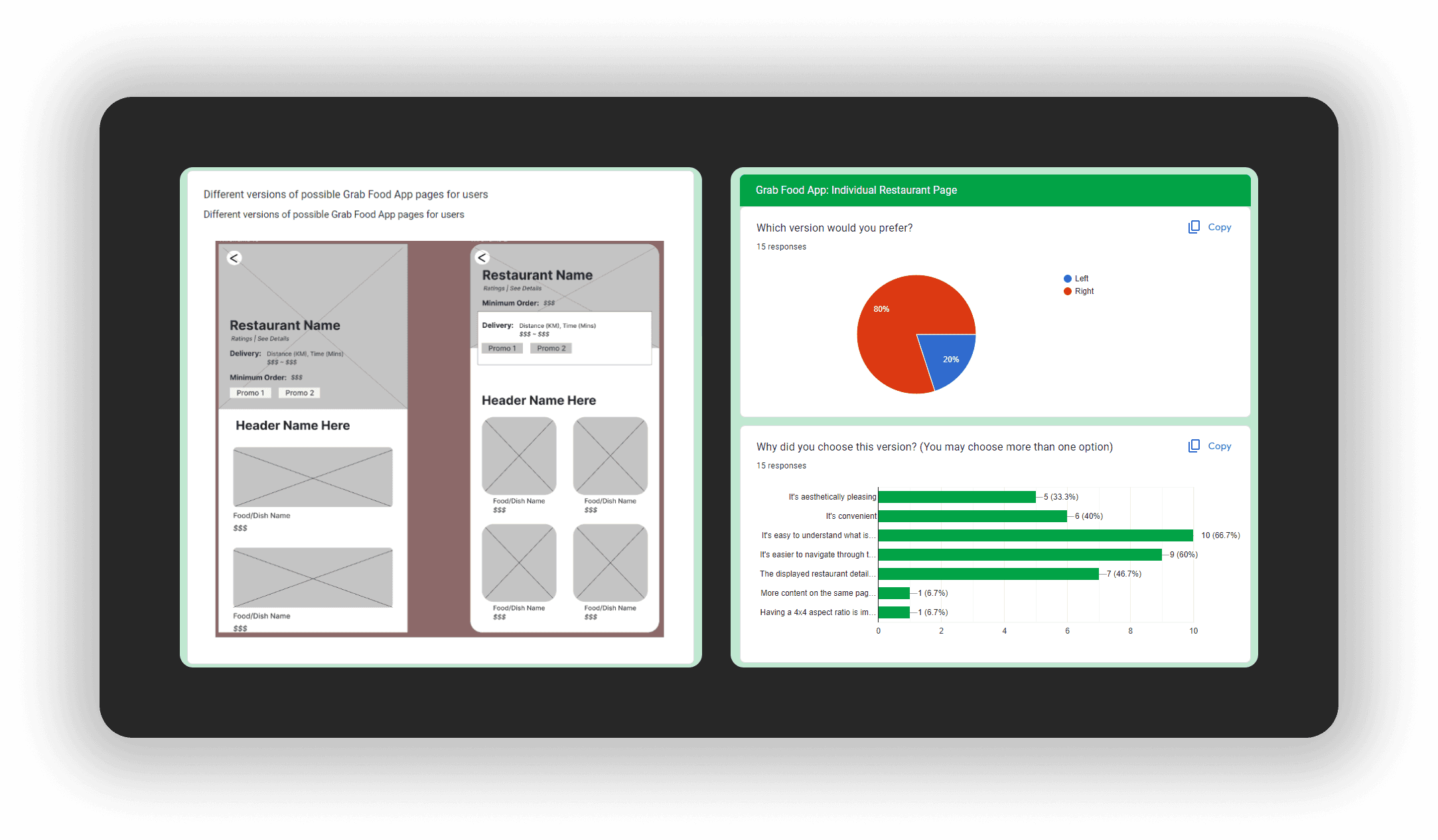This screenshot has height=840, width=1438.
Task: Click the Copy link for the preference chart
Action: click(x=1219, y=227)
